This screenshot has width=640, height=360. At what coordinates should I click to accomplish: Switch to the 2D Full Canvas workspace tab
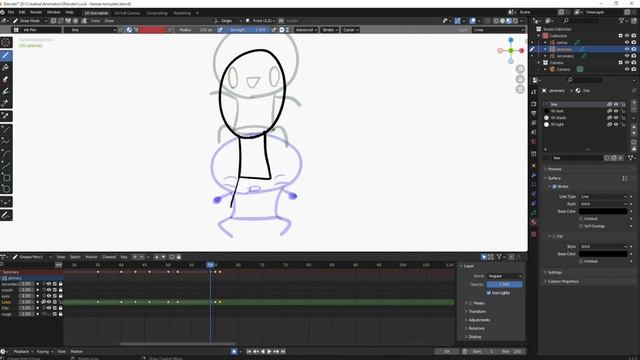[127, 13]
